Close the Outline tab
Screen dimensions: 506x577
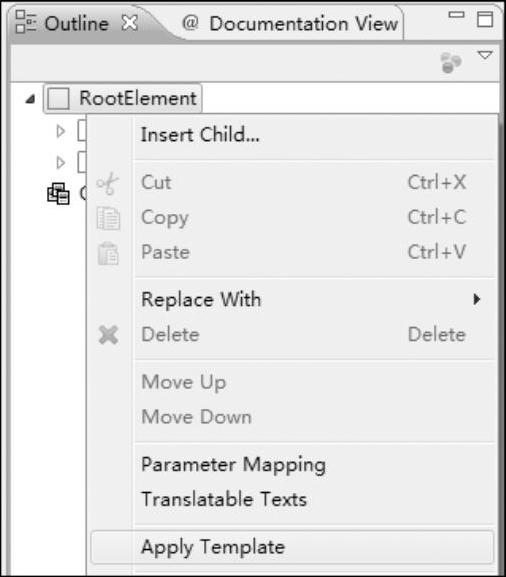coord(130,23)
